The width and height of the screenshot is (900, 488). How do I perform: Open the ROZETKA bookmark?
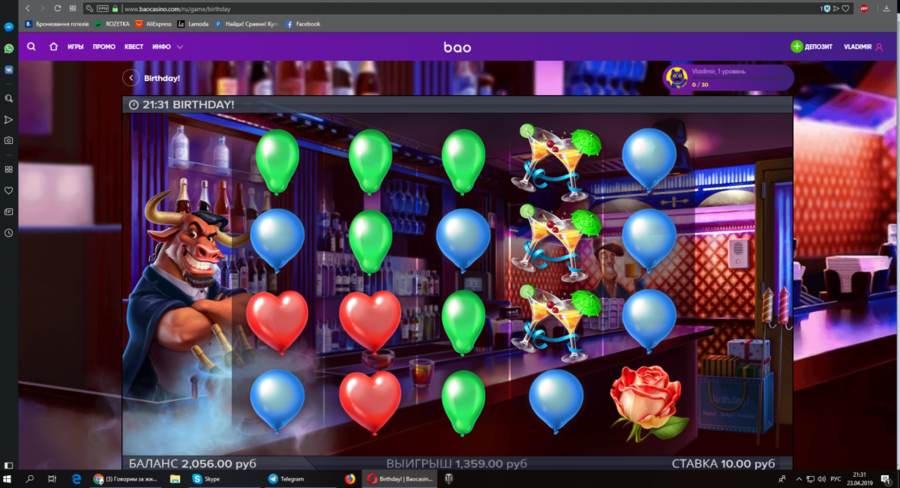pyautogui.click(x=112, y=24)
